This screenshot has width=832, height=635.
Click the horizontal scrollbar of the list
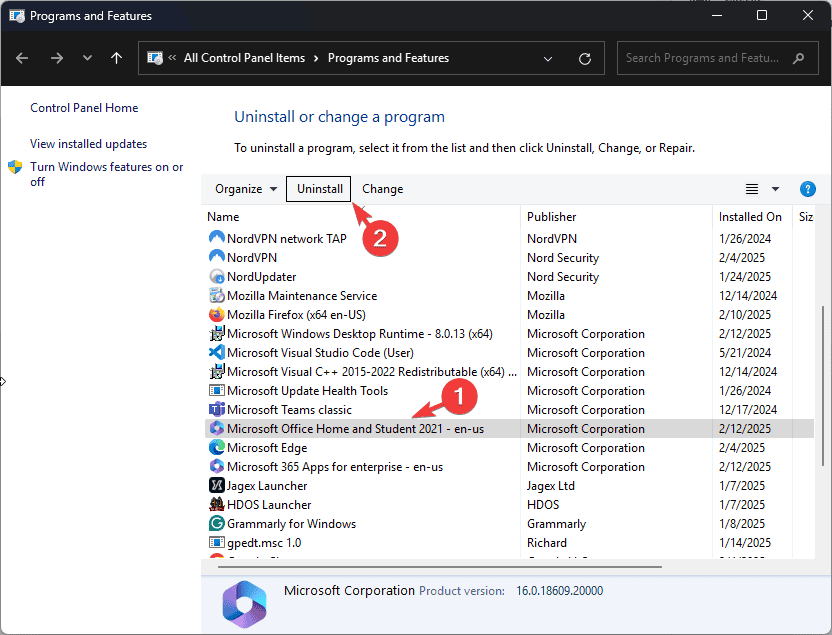(440, 567)
